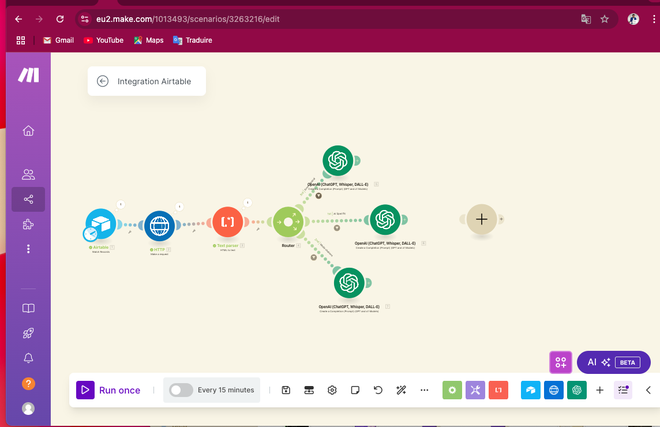Open the Airtable Watch Records module
Viewport: 660px width, 427px height.
[x=101, y=224]
